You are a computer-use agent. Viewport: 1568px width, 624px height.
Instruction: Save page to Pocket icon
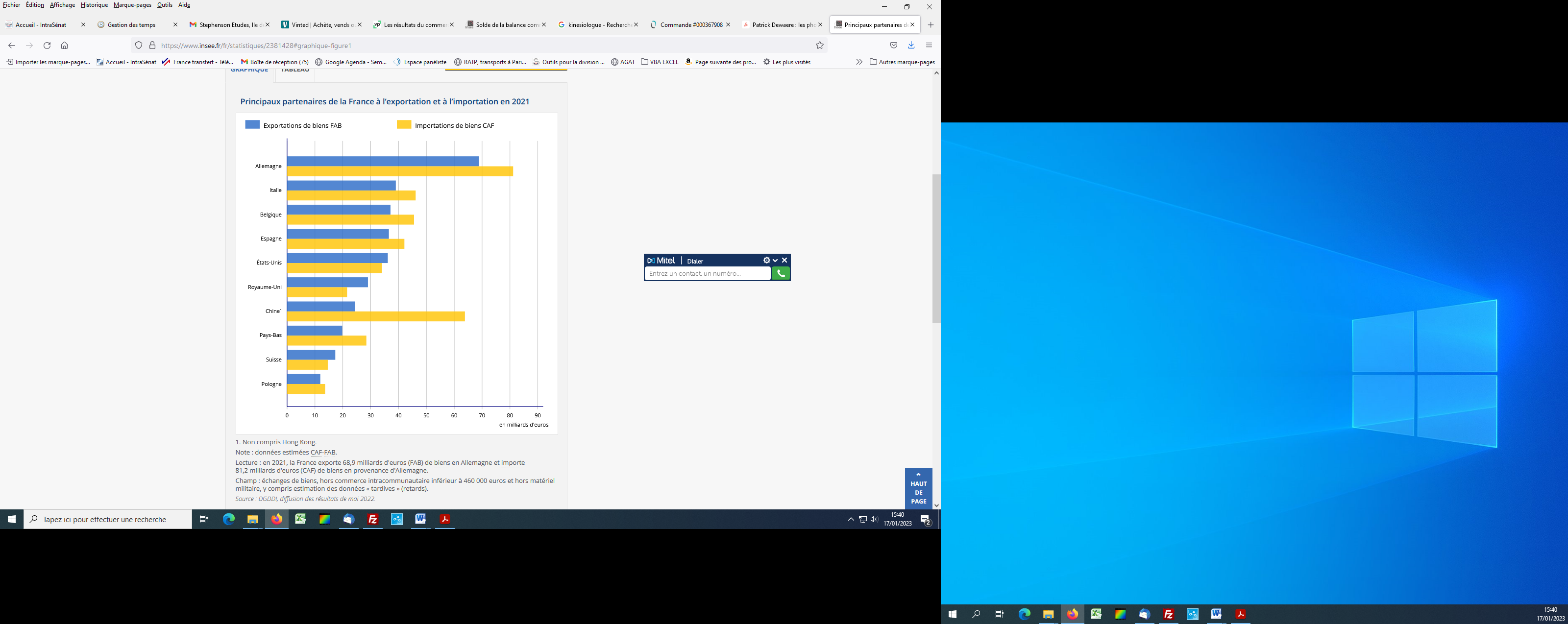coord(893,46)
